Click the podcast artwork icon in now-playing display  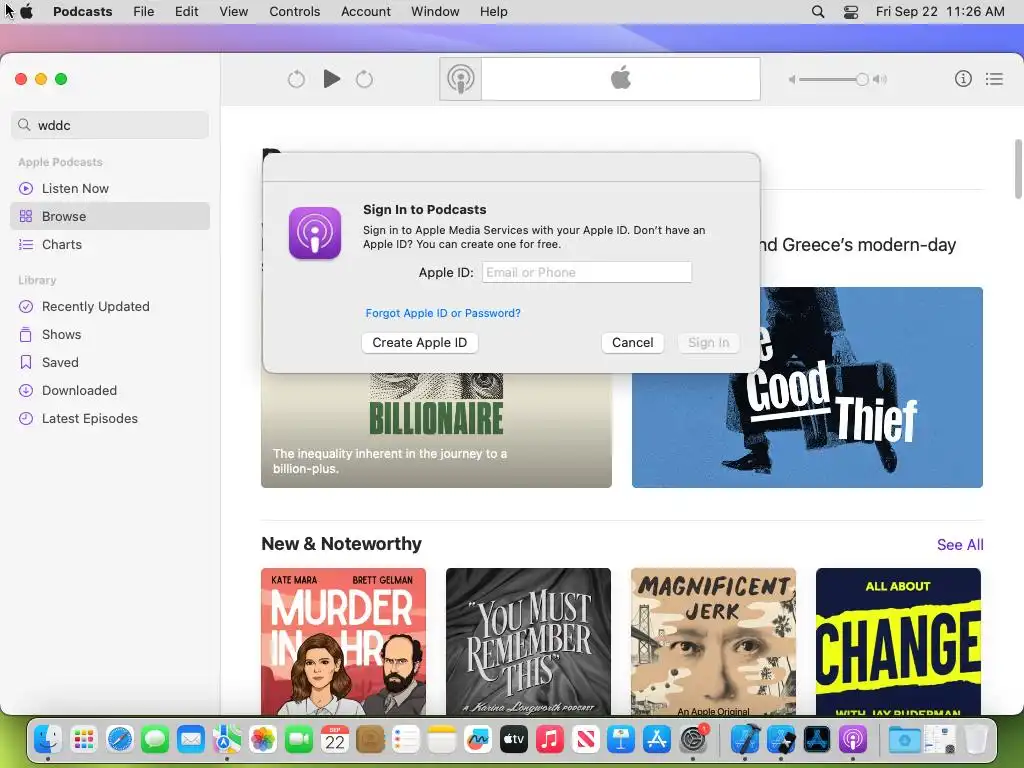460,79
